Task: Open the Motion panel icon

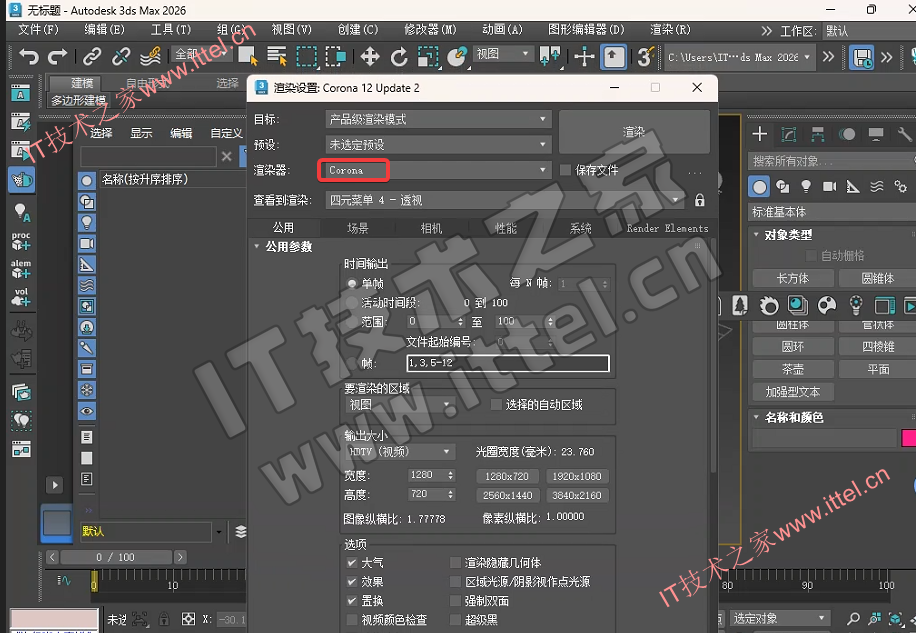Action: [847, 134]
